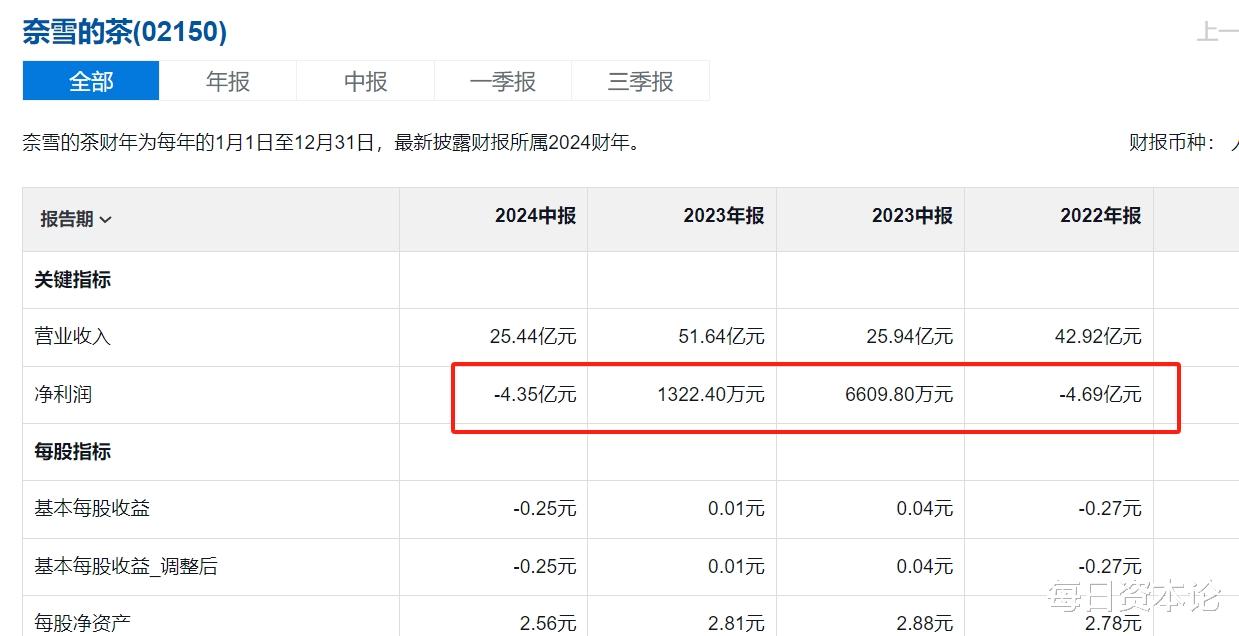The width and height of the screenshot is (1239, 636).
Task: Select the 每股净资产 row label
Action: (82, 624)
